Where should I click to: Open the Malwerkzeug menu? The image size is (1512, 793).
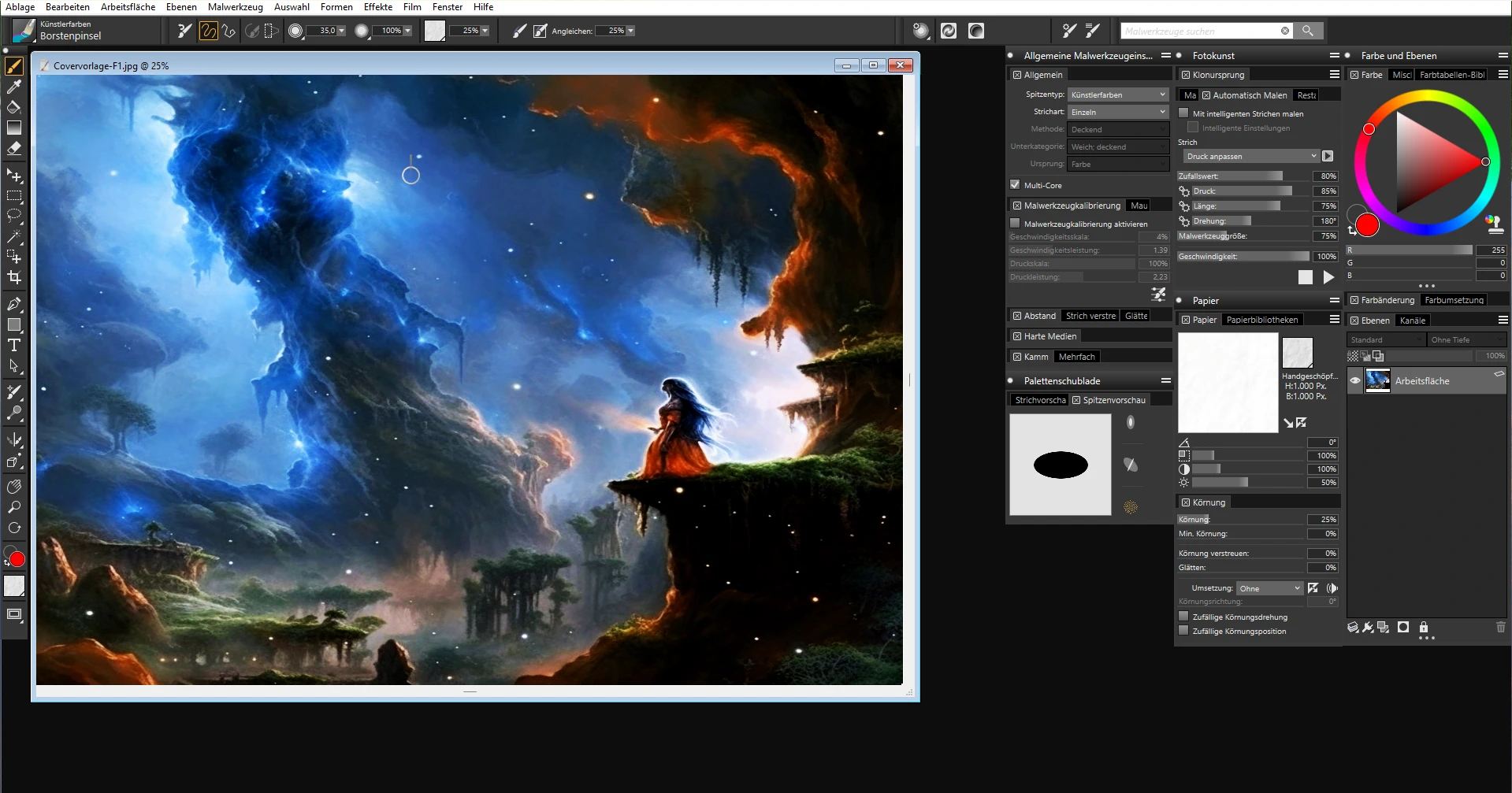click(235, 7)
